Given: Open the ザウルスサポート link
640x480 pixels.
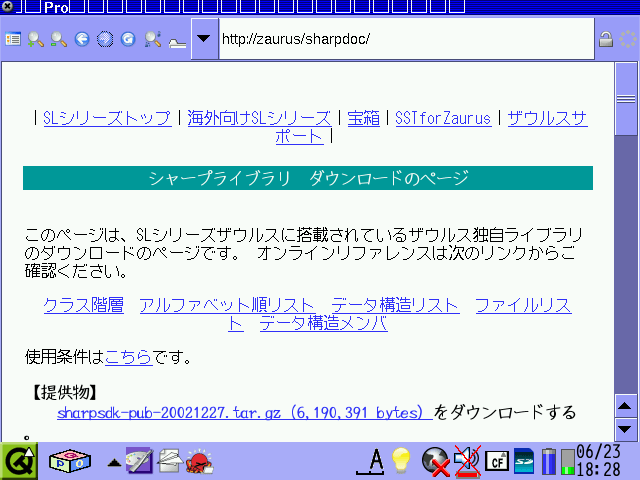Looking at the screenshot, I should (x=547, y=118).
